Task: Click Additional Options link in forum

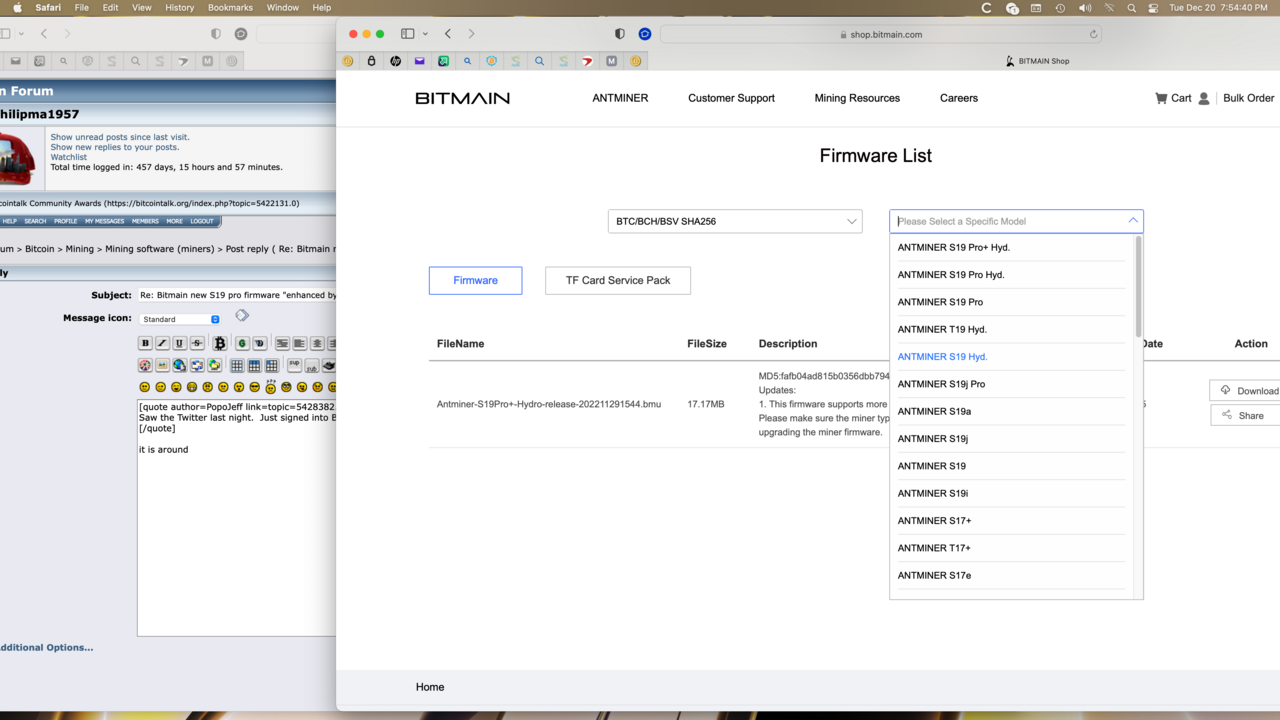Action: 47,648
